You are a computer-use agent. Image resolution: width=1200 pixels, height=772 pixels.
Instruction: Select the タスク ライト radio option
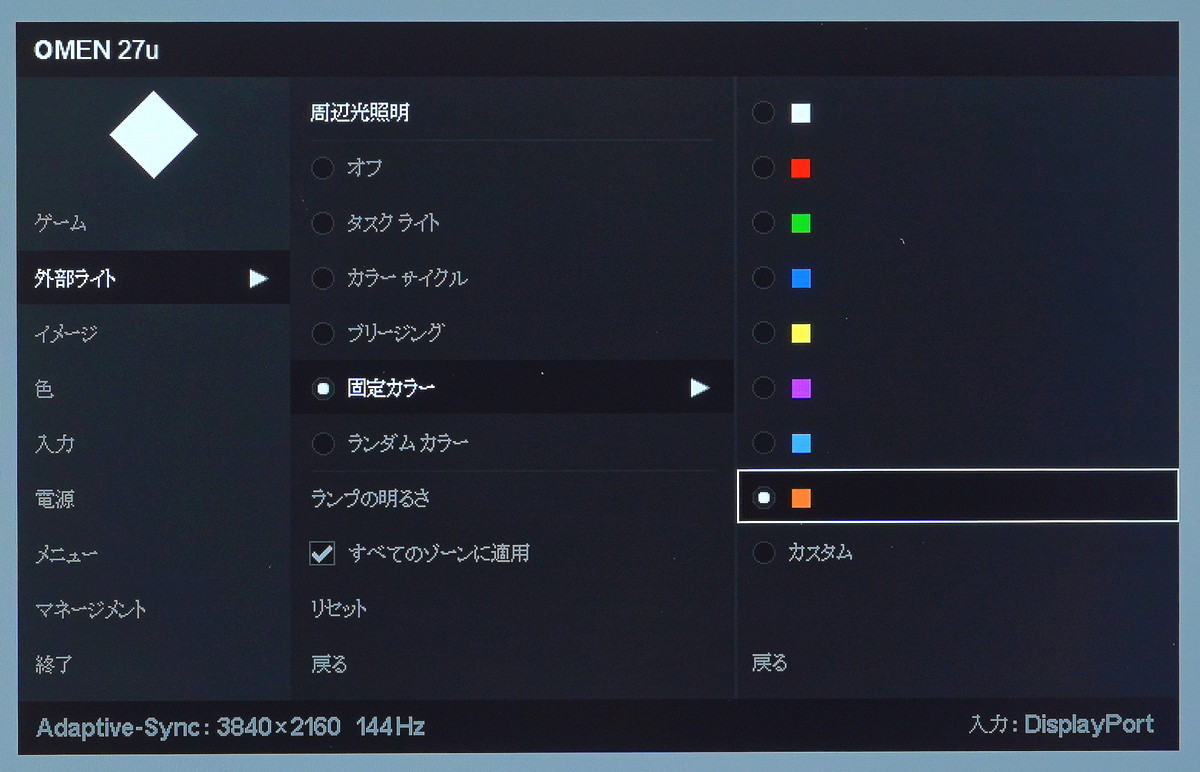(322, 223)
